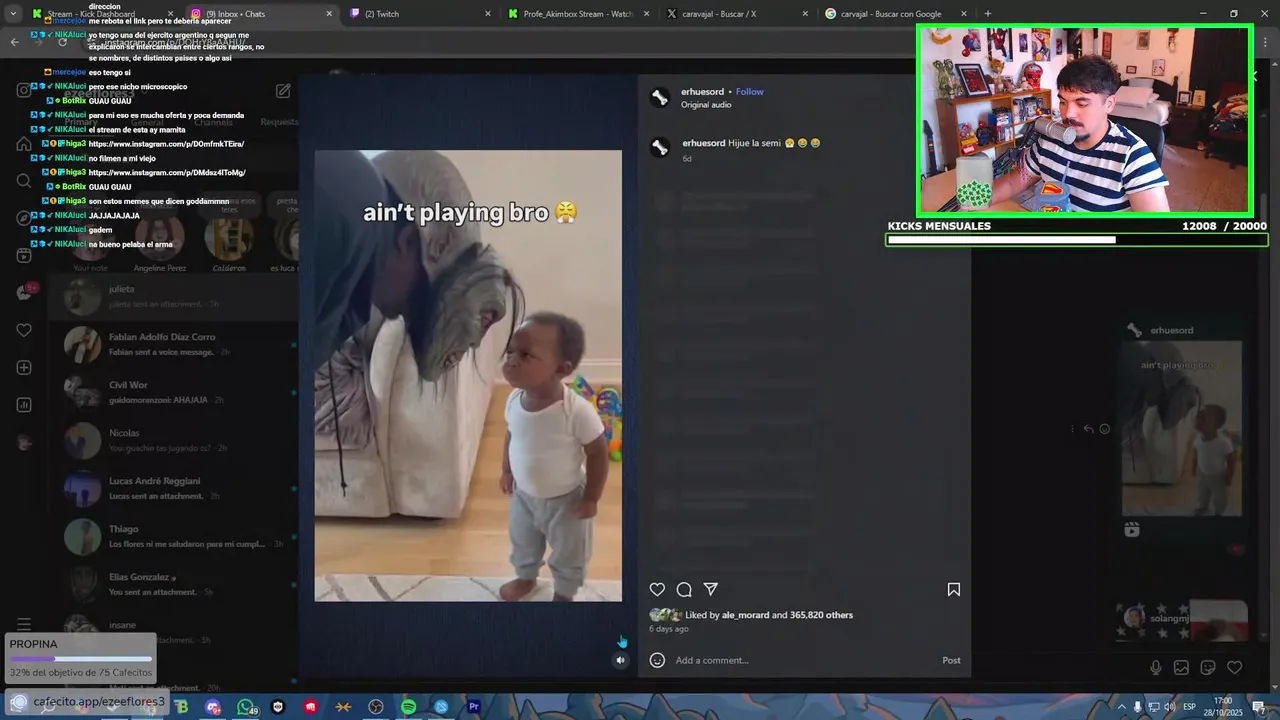
Task: Open Explore compass icon in sidebar
Action: click(24, 218)
